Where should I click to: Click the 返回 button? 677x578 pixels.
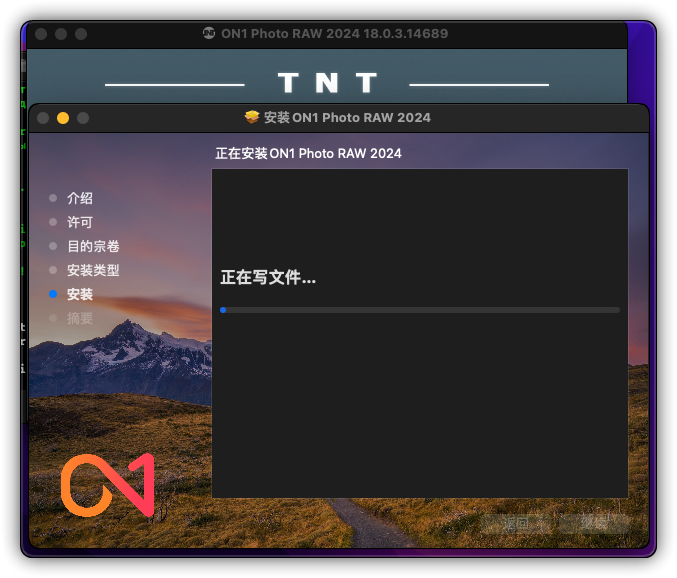pyautogui.click(x=516, y=524)
